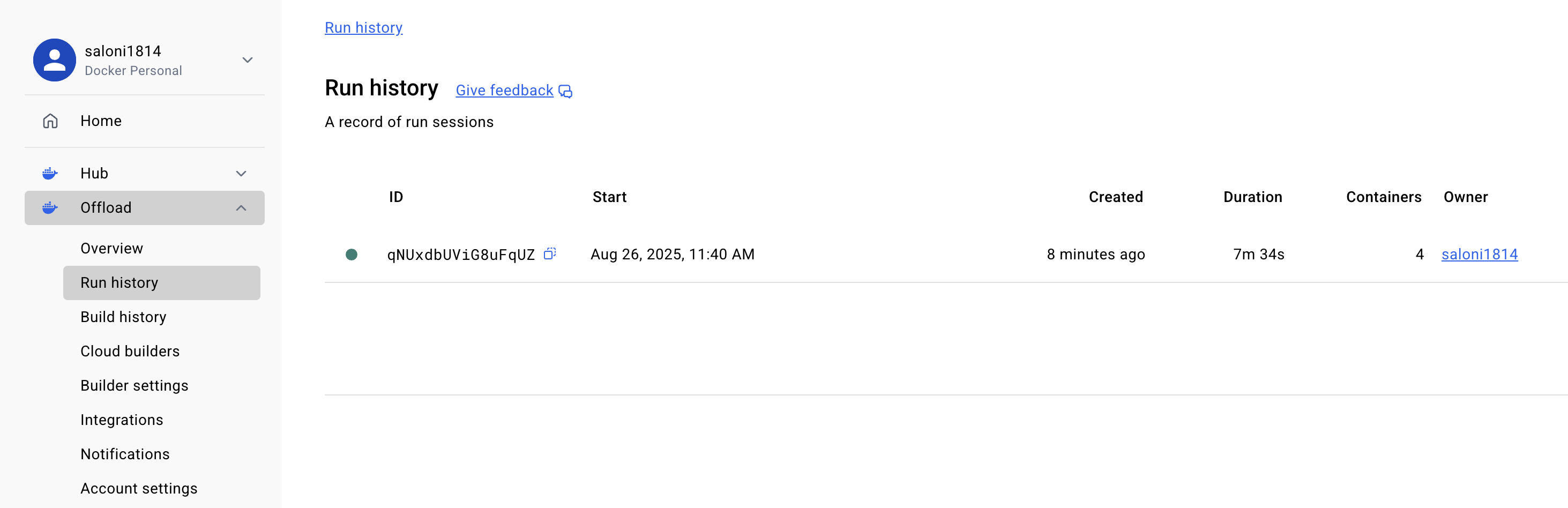Click the Home house icon
Viewport: 1568px width, 508px height.
pyautogui.click(x=50, y=121)
